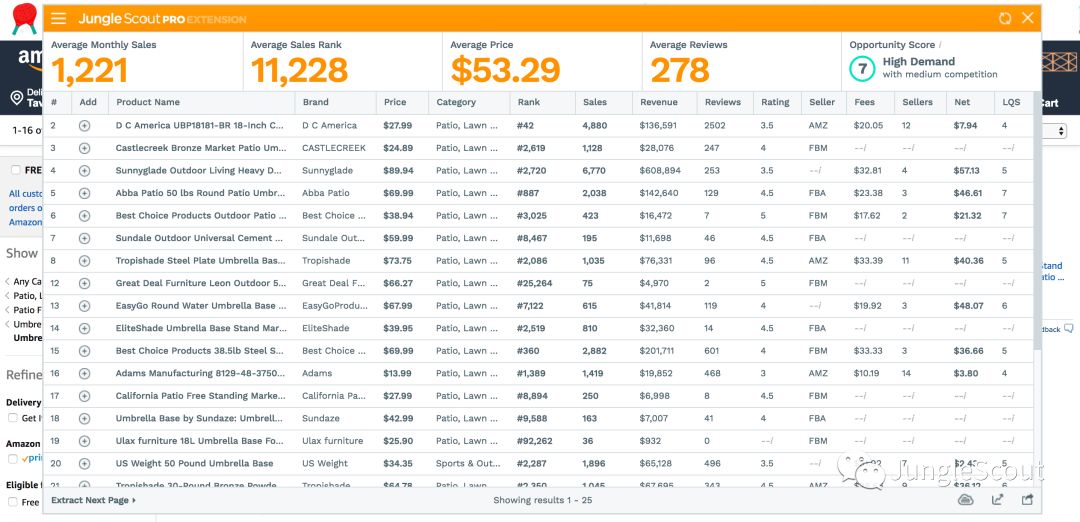Click the Castlecreek Bronze Market Patio product name
The image size is (1080, 522).
[x=199, y=148]
